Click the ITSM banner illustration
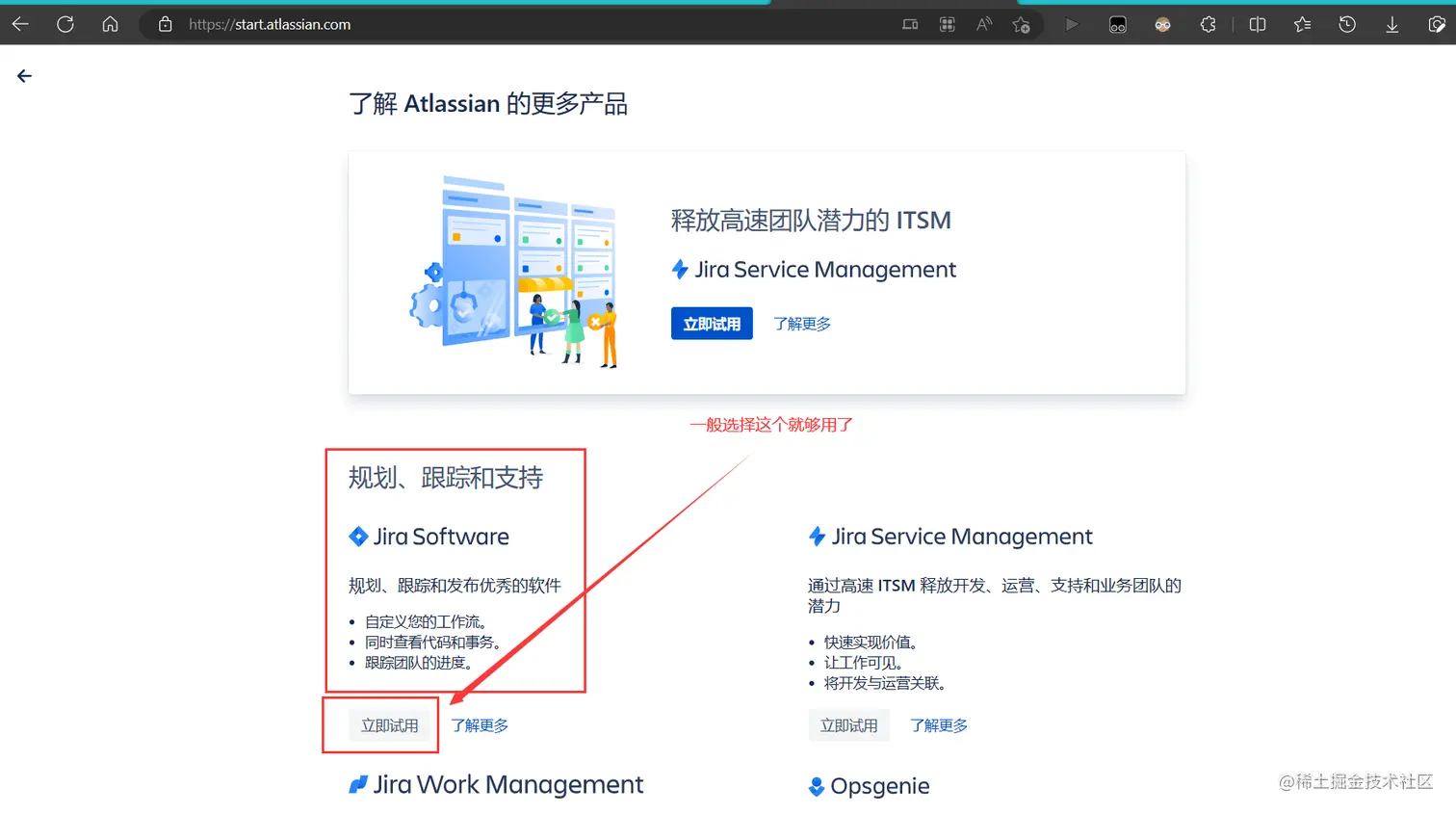The height and width of the screenshot is (814, 1456). [x=513, y=272]
